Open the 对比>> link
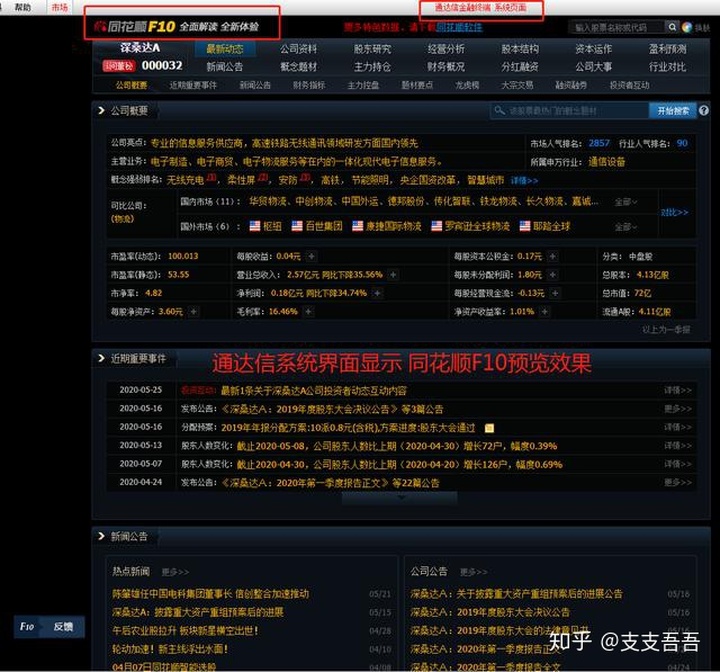This screenshot has width=720, height=672. 675,213
